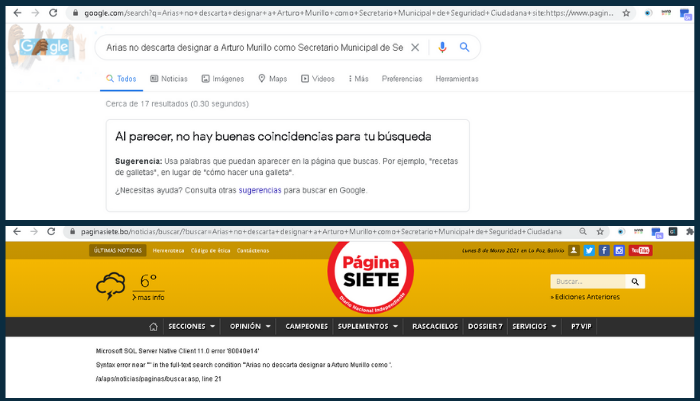Submit Página Siete search with magnifier
700x401 pixels.
(x=635, y=281)
